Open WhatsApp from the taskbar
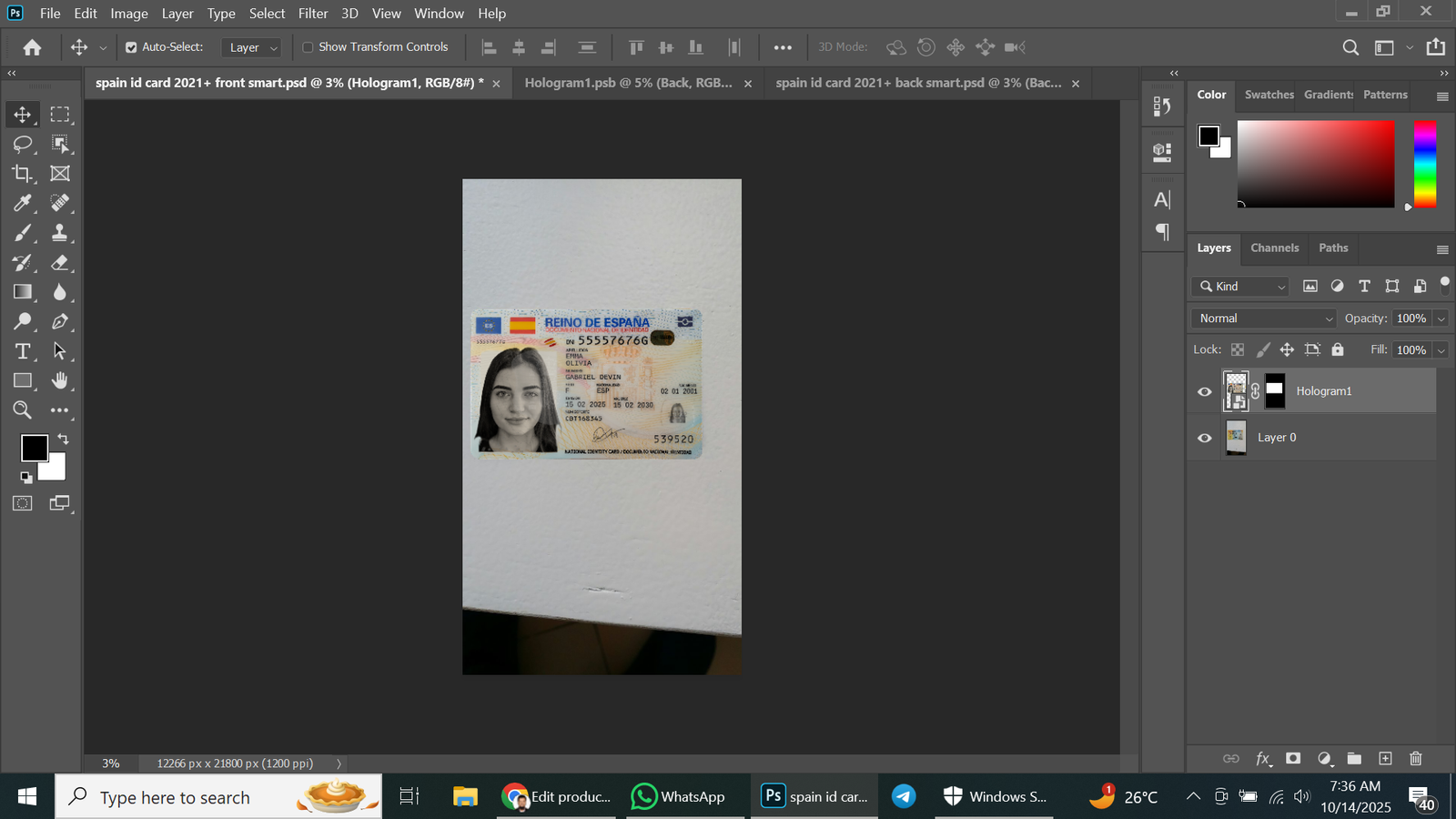 (x=679, y=796)
